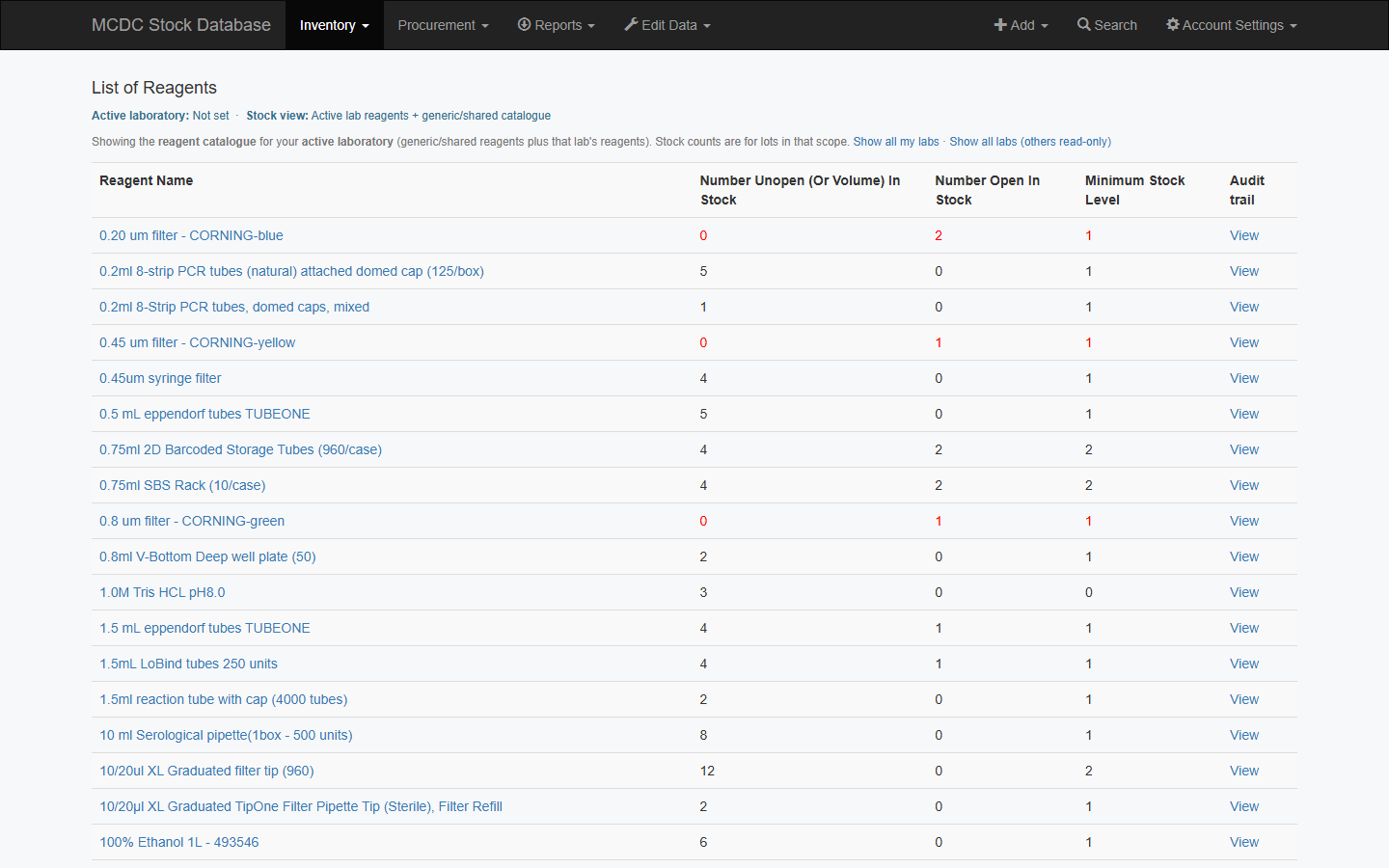The height and width of the screenshot is (868, 1389).
Task: Open the Add dropdown menu
Action: tap(1021, 25)
